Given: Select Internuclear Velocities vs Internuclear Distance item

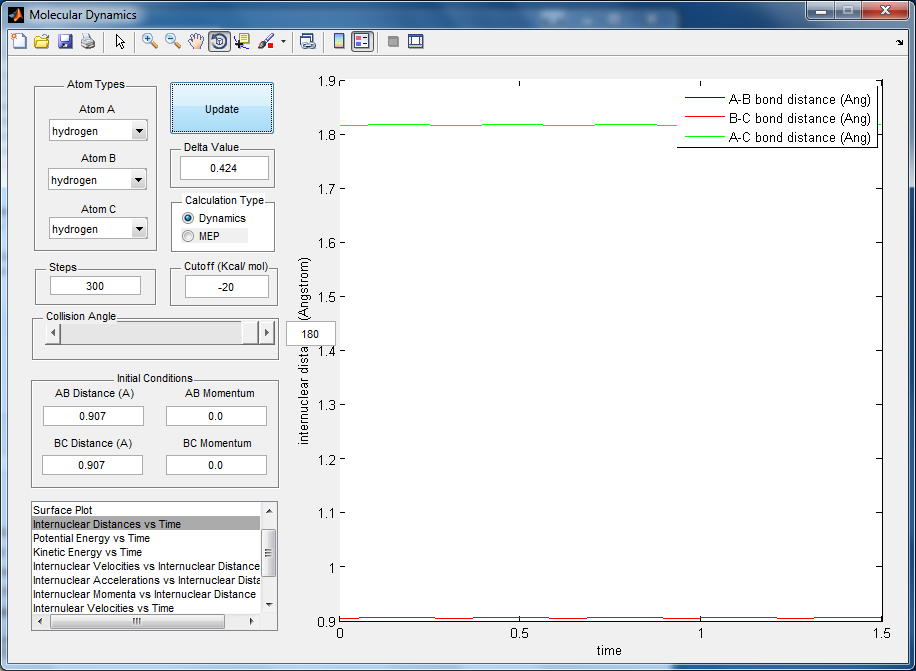Looking at the screenshot, I should point(146,566).
